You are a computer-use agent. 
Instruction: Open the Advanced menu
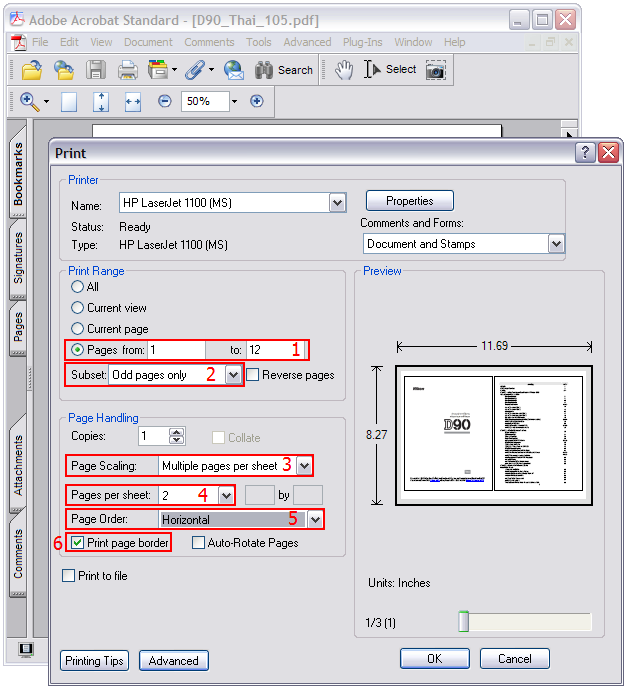(x=307, y=42)
